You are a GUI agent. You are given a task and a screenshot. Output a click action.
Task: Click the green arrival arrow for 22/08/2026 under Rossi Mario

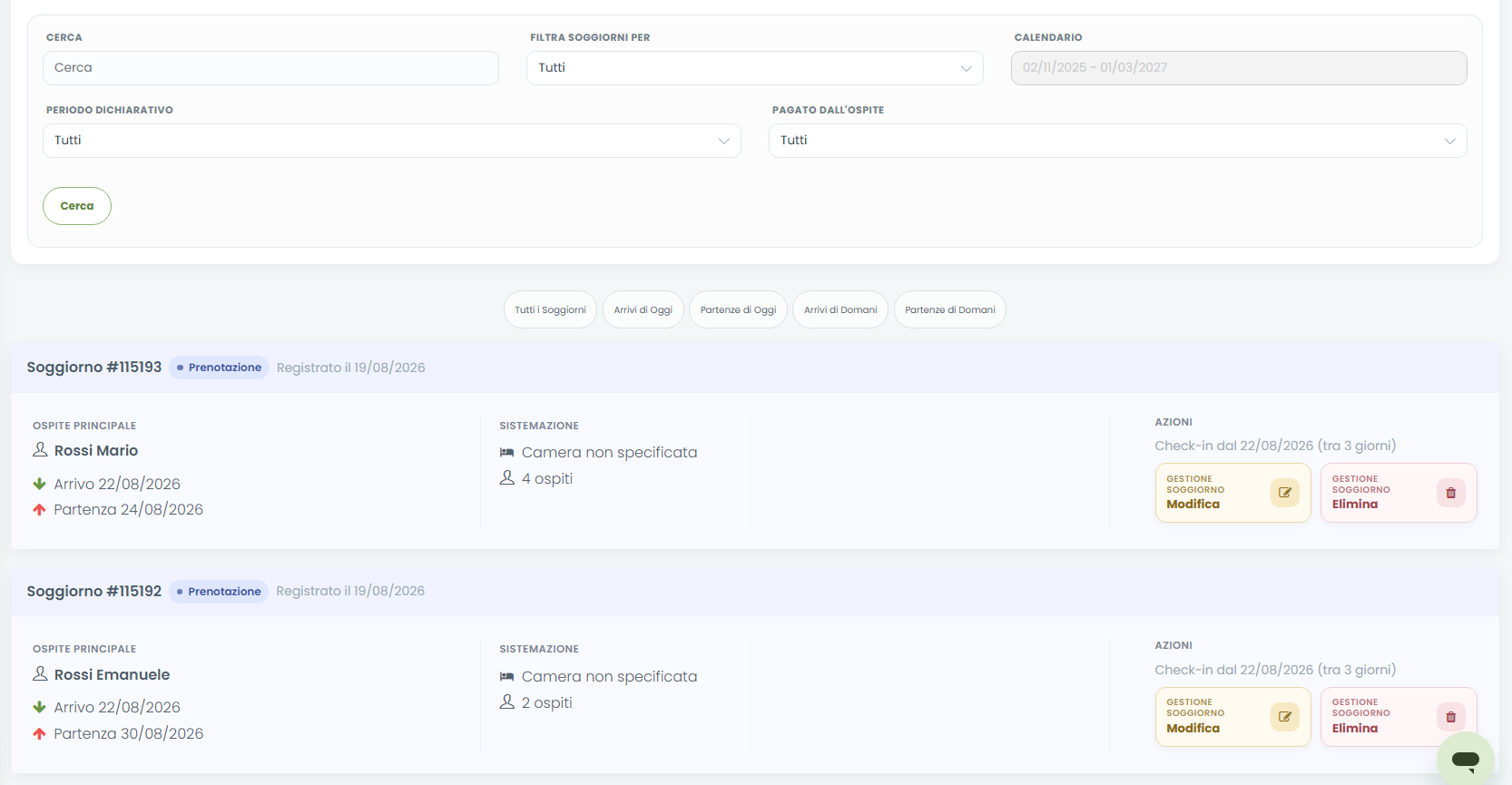coord(39,484)
